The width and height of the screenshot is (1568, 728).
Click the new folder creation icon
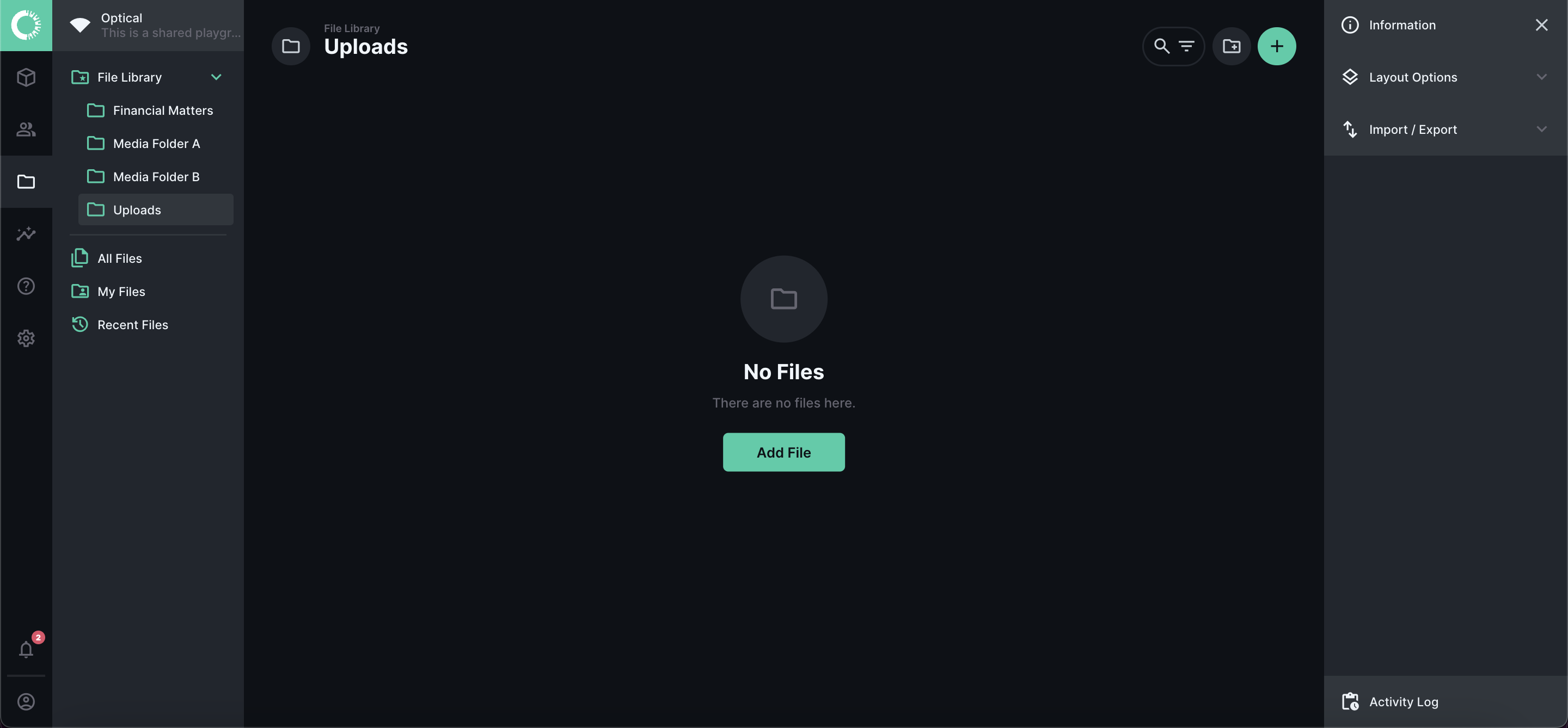click(x=1231, y=46)
